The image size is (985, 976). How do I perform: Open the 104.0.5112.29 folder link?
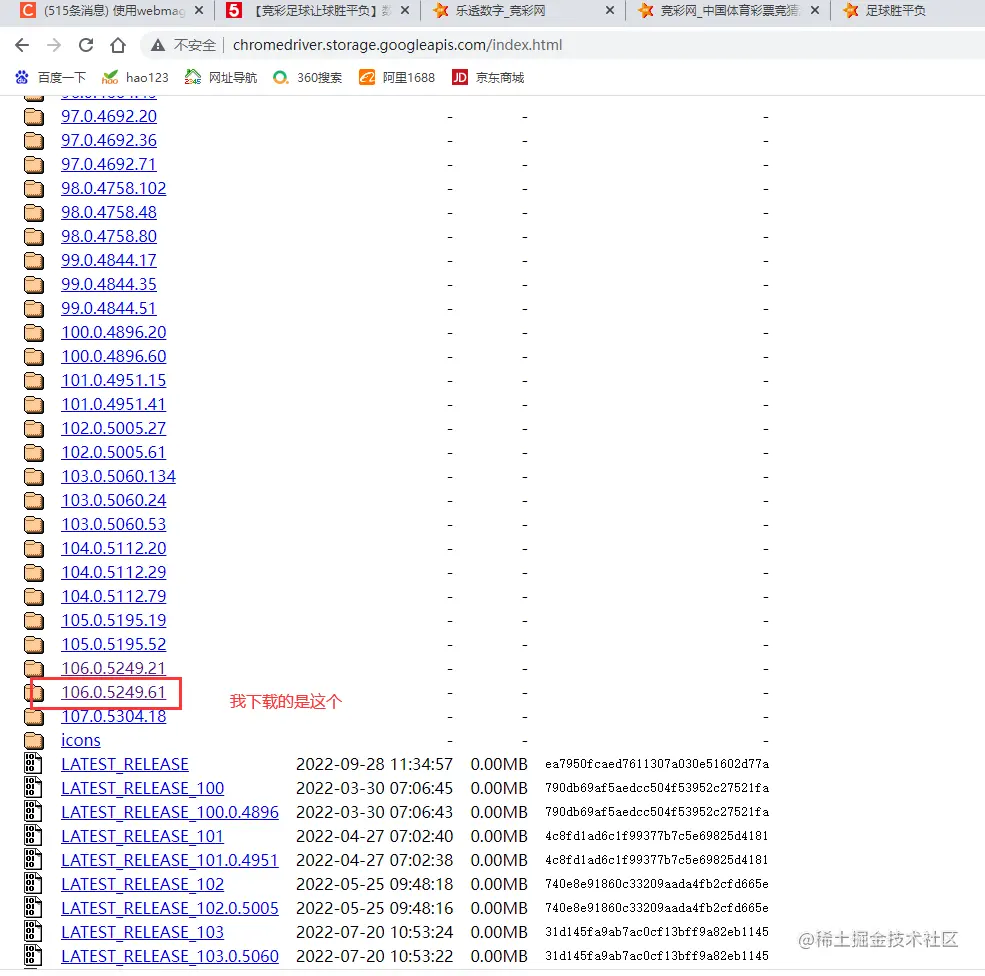[x=114, y=573]
